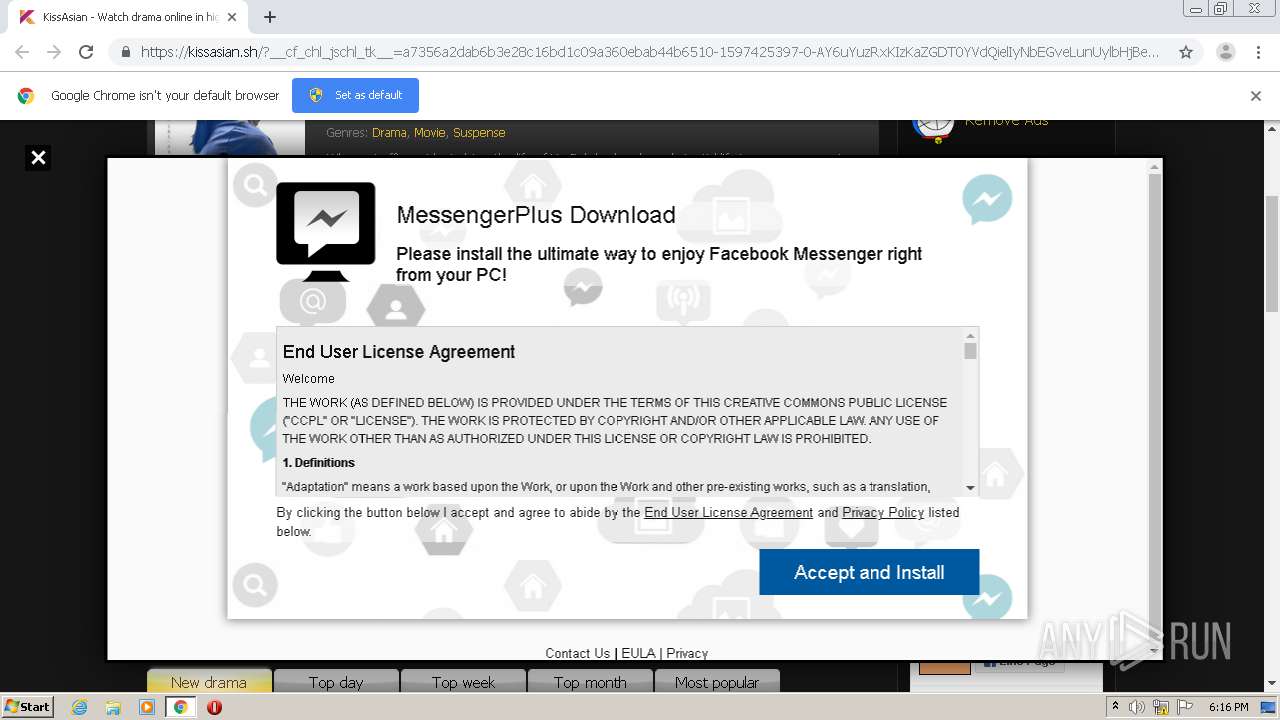View site information via lock icon

coord(125,52)
